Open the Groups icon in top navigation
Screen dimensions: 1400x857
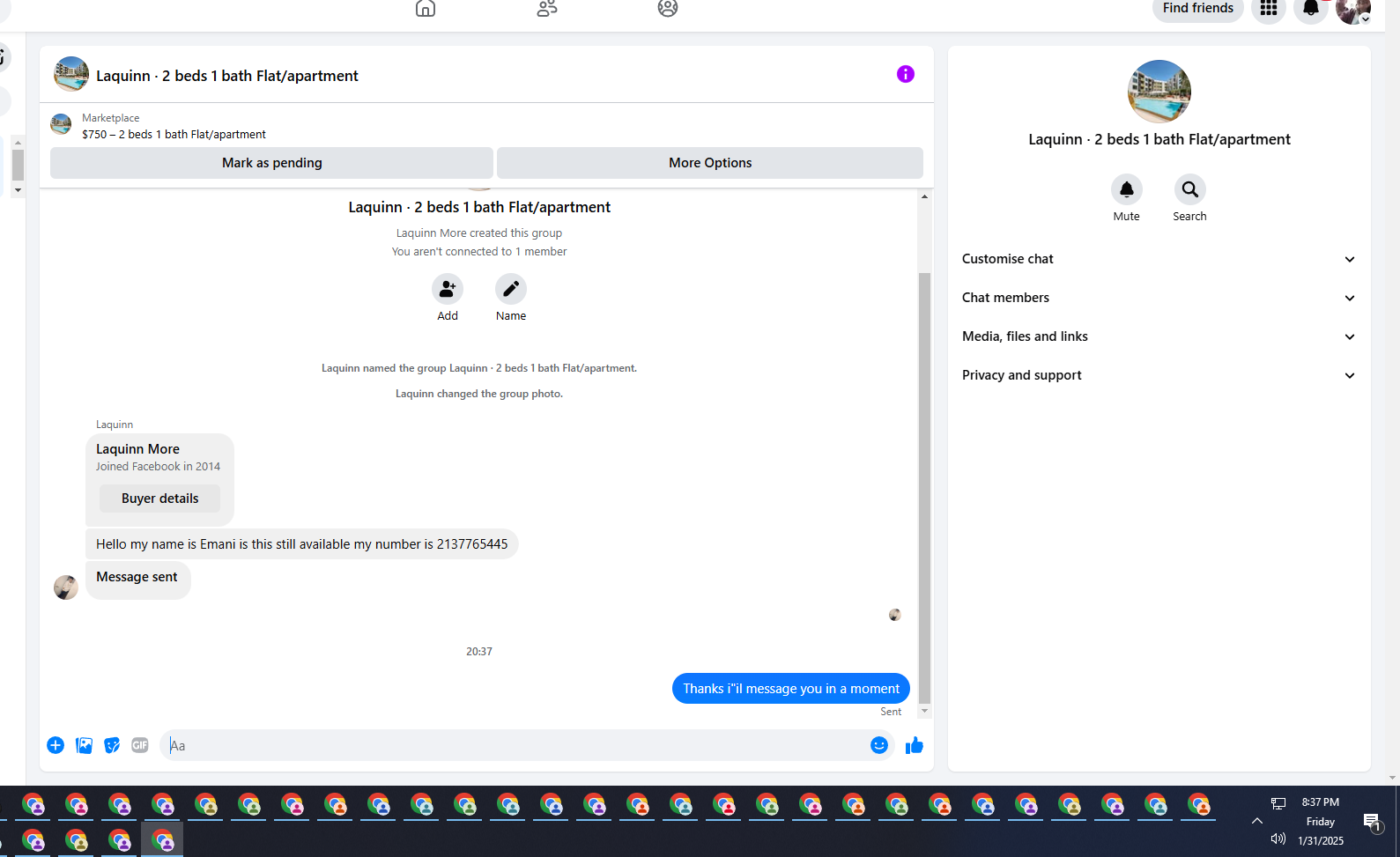point(668,8)
